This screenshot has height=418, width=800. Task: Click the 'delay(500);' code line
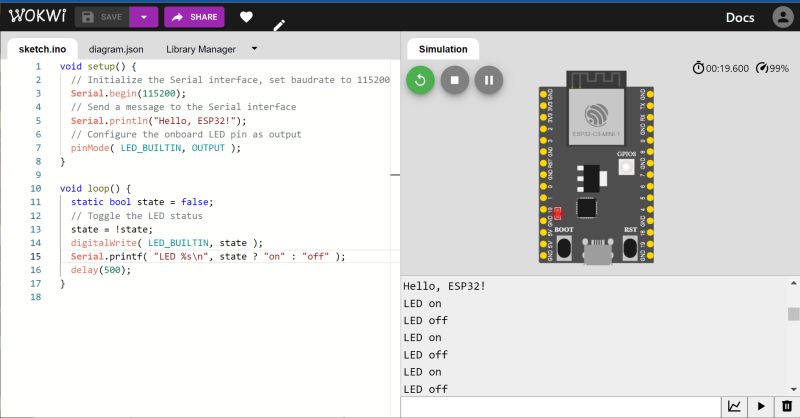point(101,270)
